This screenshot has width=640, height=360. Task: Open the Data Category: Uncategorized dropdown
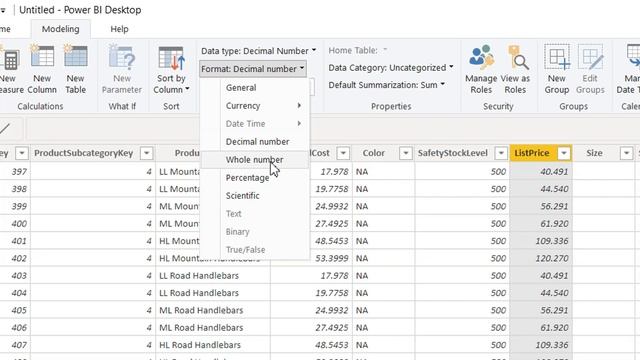click(391, 68)
